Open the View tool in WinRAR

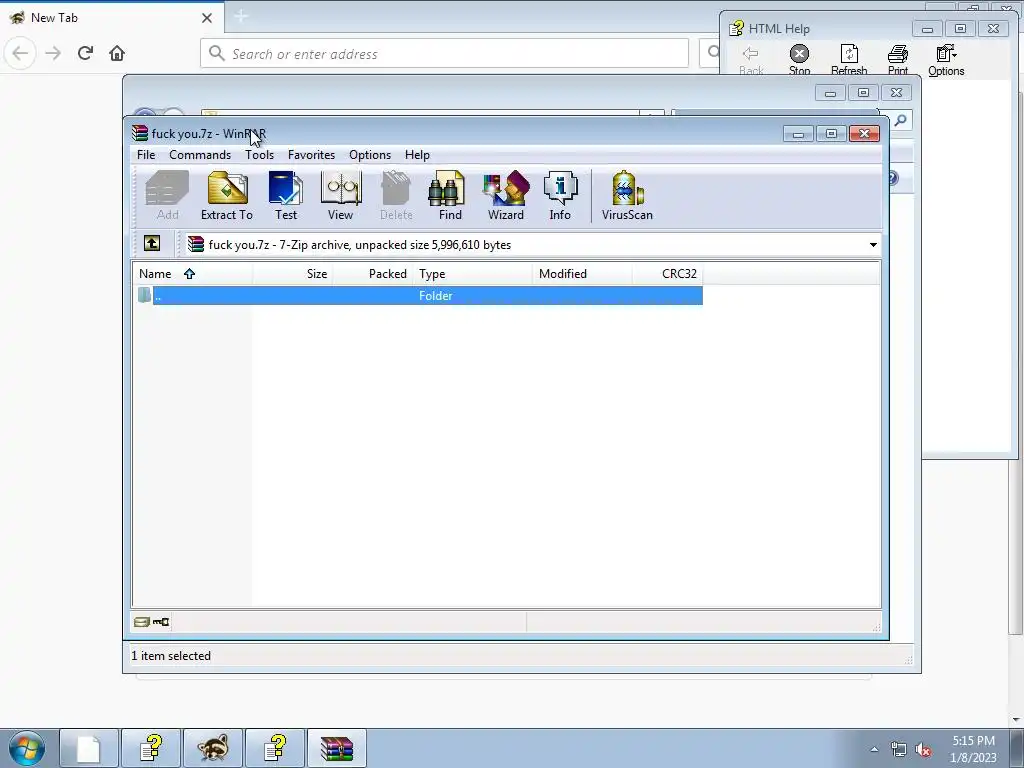click(340, 195)
